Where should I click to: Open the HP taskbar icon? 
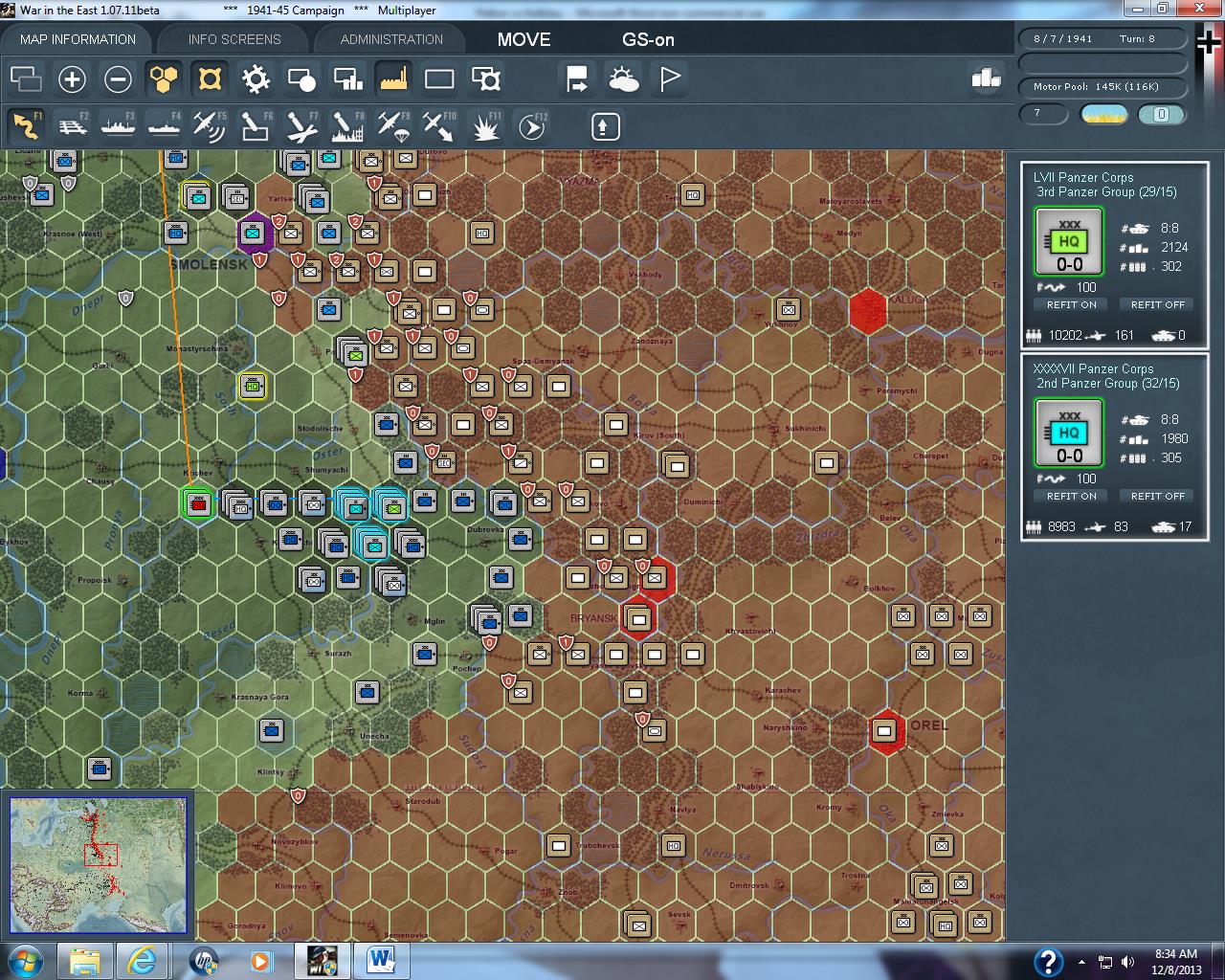tap(204, 960)
